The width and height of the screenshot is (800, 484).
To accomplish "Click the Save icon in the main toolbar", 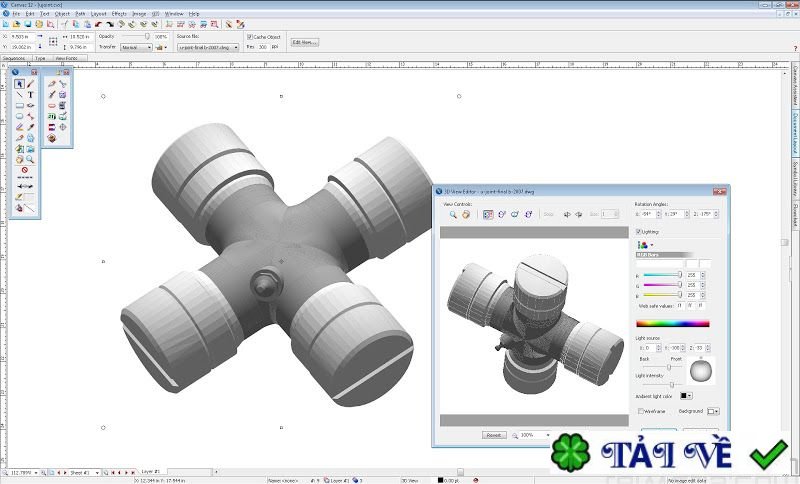I will pos(29,23).
